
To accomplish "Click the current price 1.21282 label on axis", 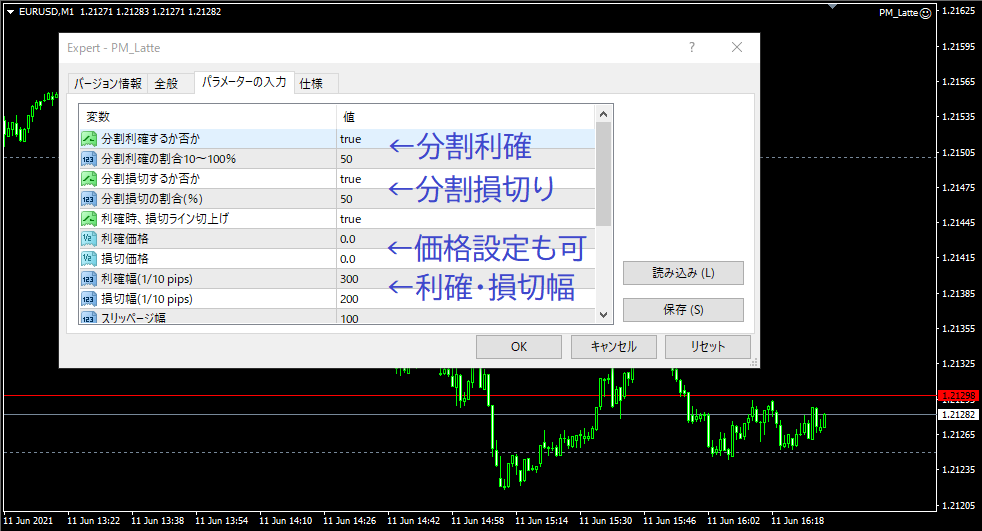I will tap(958, 415).
